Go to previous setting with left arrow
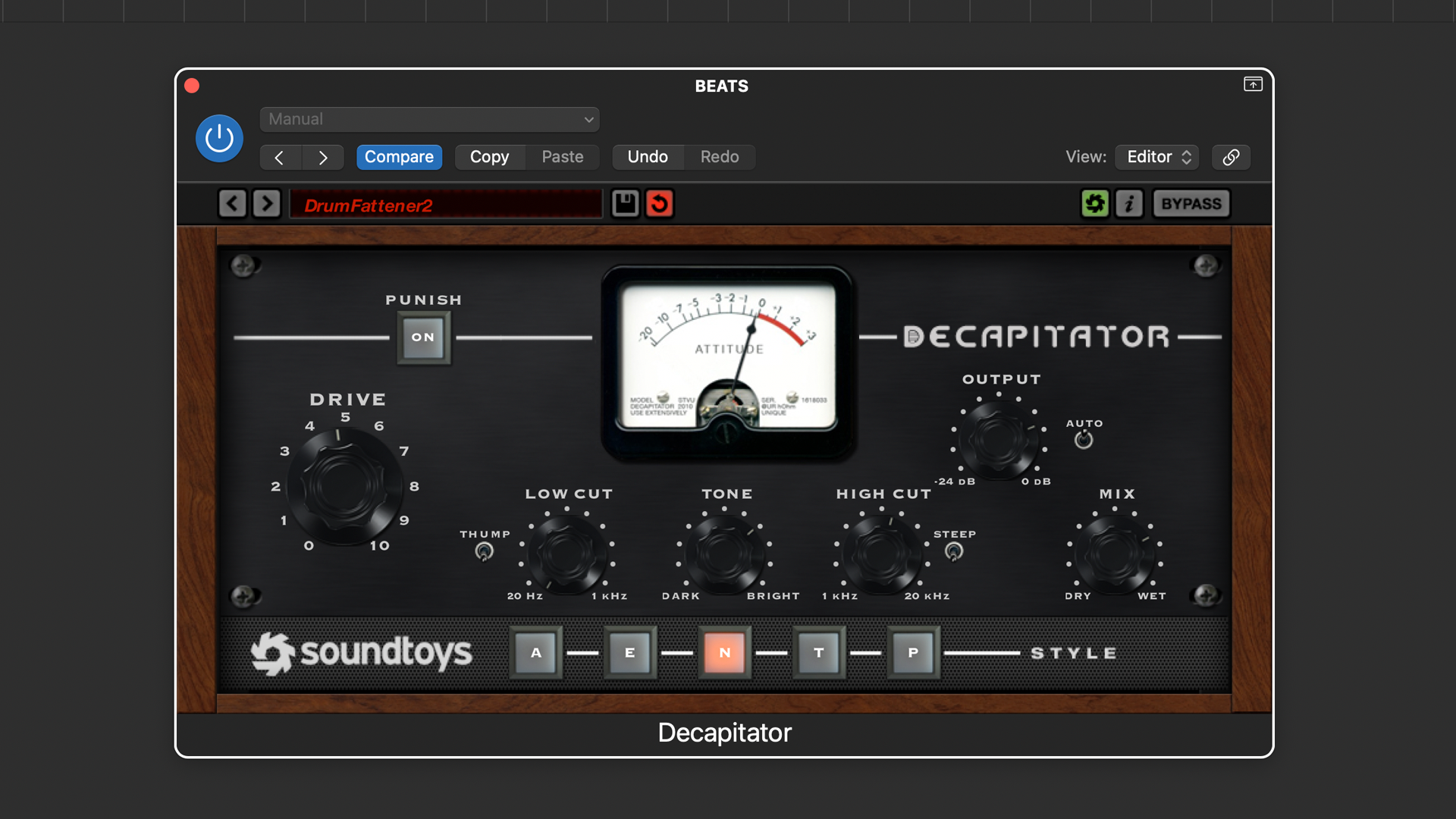Viewport: 1456px width, 819px height. coord(280,157)
